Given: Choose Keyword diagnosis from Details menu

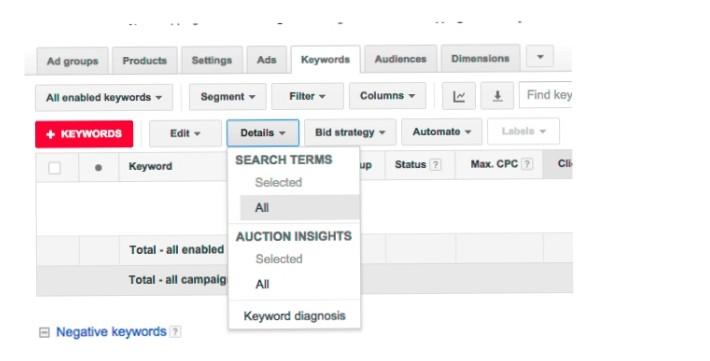Looking at the screenshot, I should 294,316.
